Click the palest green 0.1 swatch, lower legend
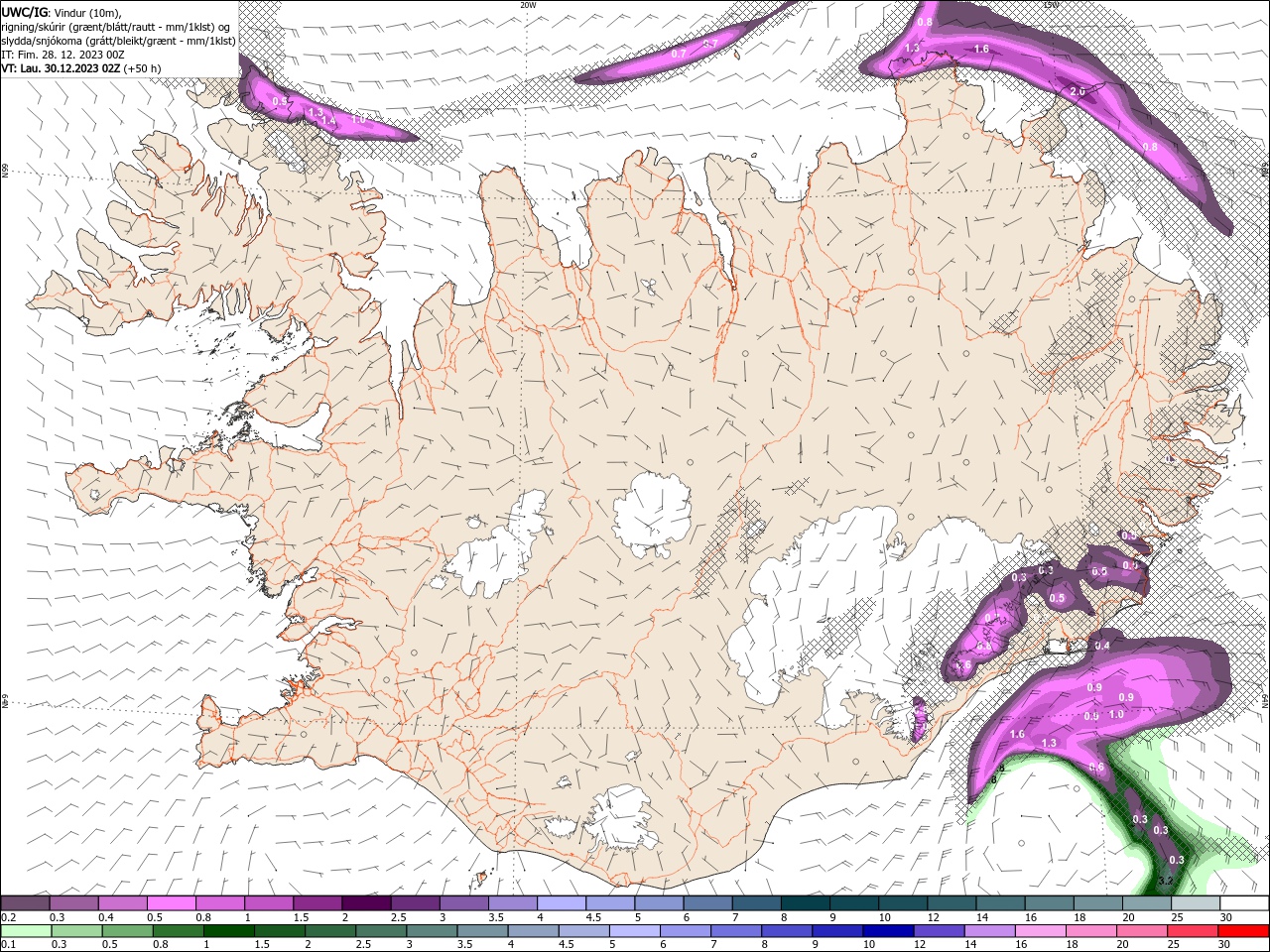 (25, 930)
